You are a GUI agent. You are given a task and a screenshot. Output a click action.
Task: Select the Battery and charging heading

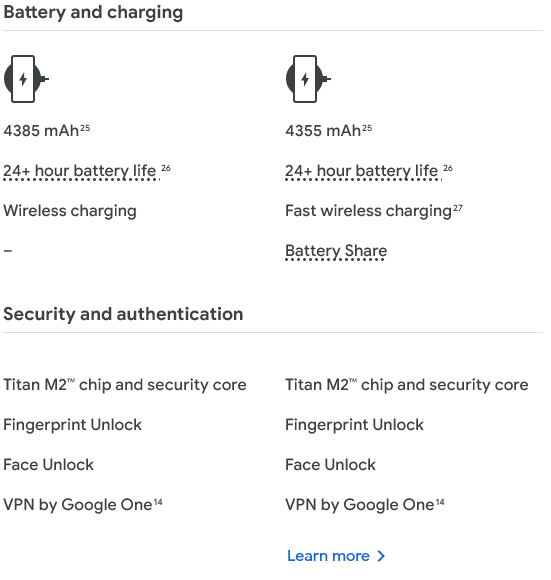(x=93, y=12)
